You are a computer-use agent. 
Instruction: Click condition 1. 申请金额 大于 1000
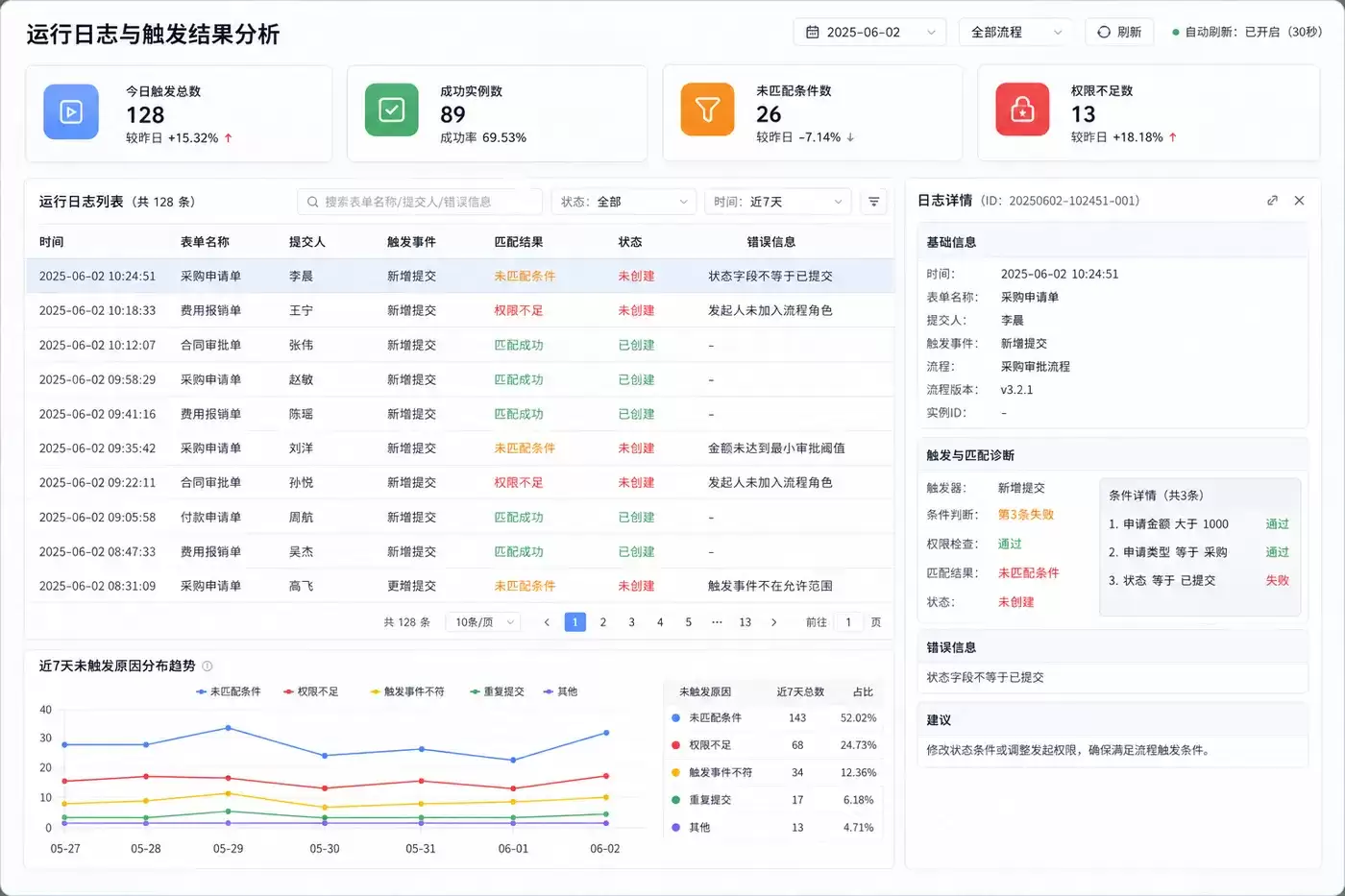(1168, 523)
